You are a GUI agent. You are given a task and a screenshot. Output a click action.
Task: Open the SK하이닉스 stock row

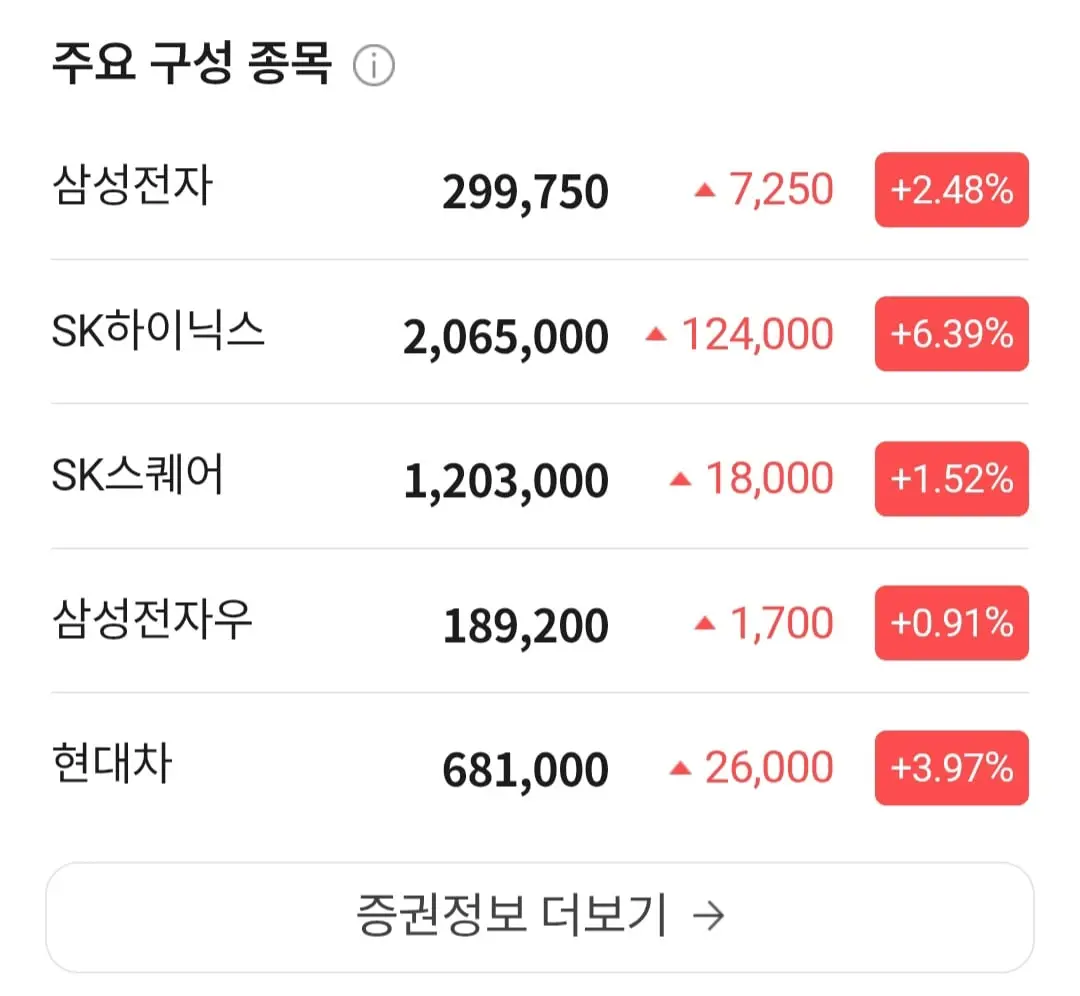540,333
